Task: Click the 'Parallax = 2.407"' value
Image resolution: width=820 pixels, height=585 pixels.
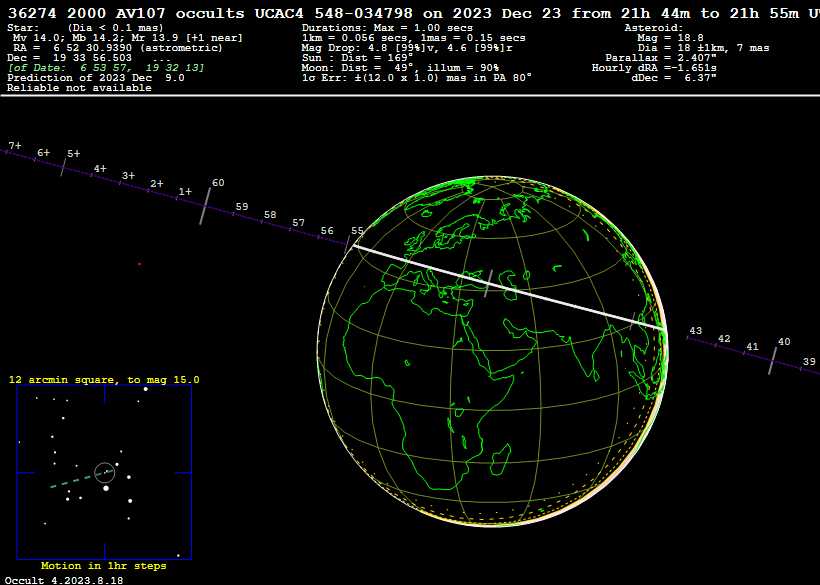Action: tap(661, 58)
